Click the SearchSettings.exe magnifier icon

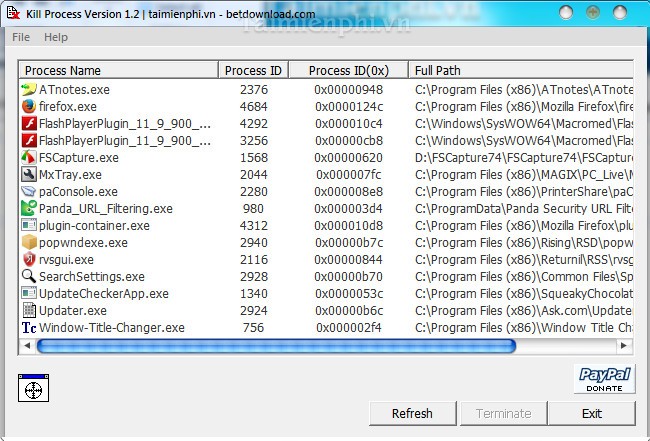[29, 277]
